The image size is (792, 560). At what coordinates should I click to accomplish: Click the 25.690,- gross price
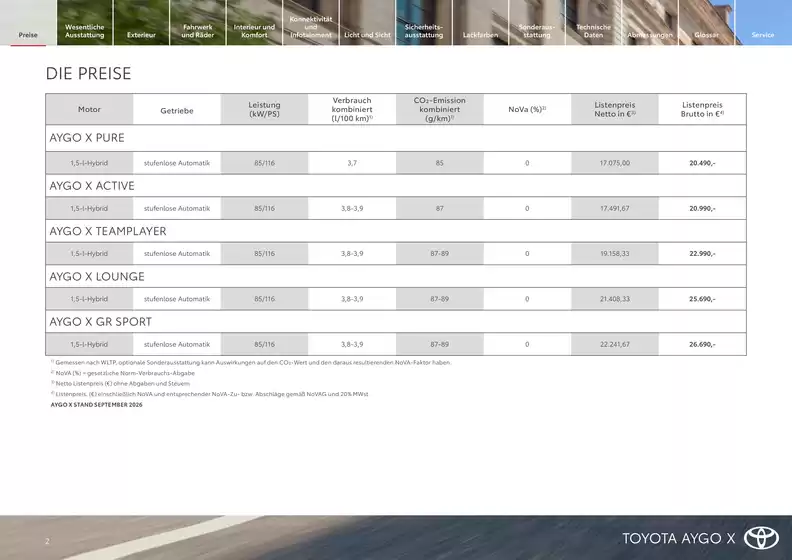click(702, 299)
